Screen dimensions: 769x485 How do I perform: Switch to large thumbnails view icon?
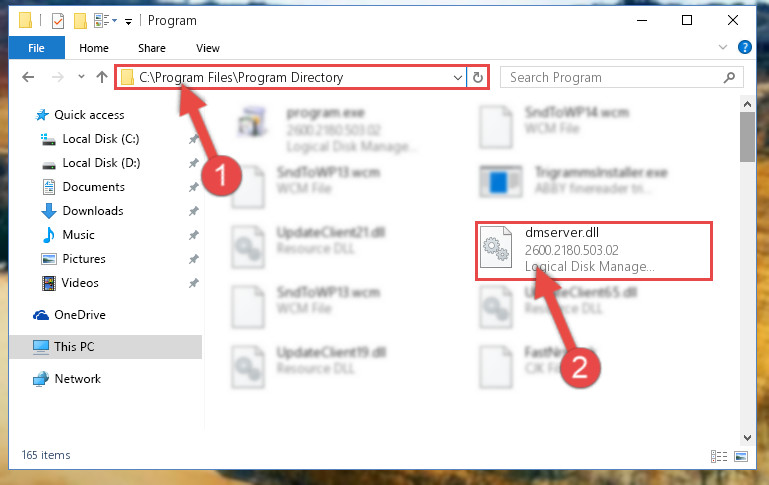pos(741,457)
